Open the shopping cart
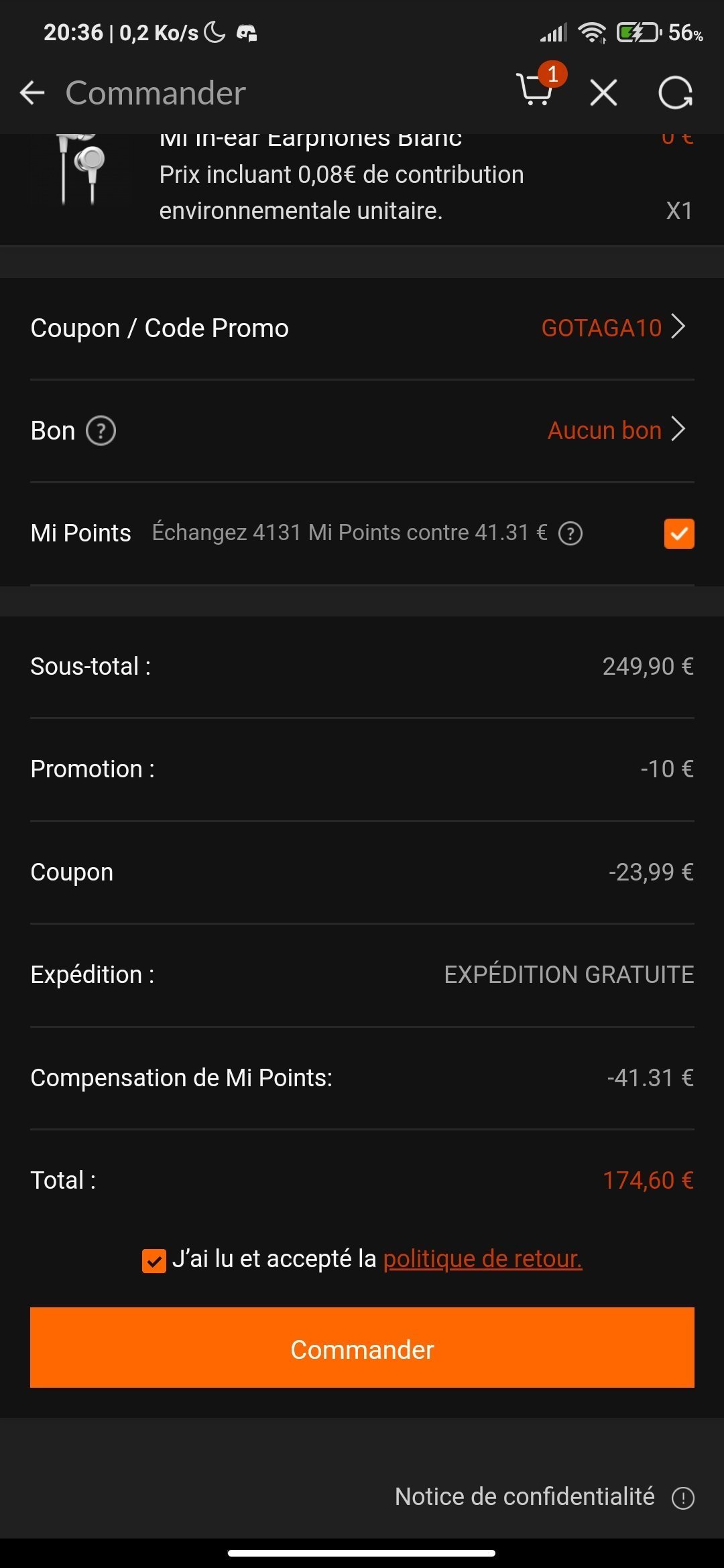 click(x=536, y=91)
